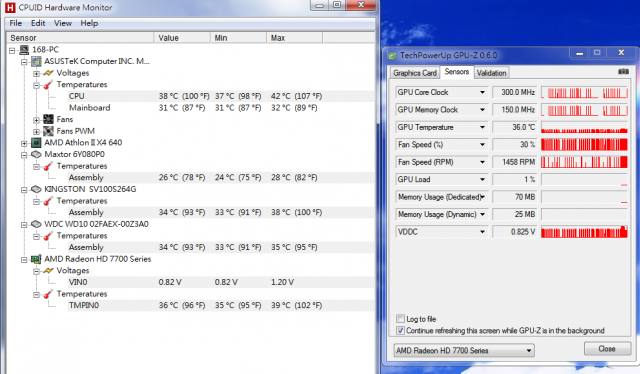Click the GPU-Z title bar icon

point(392,56)
